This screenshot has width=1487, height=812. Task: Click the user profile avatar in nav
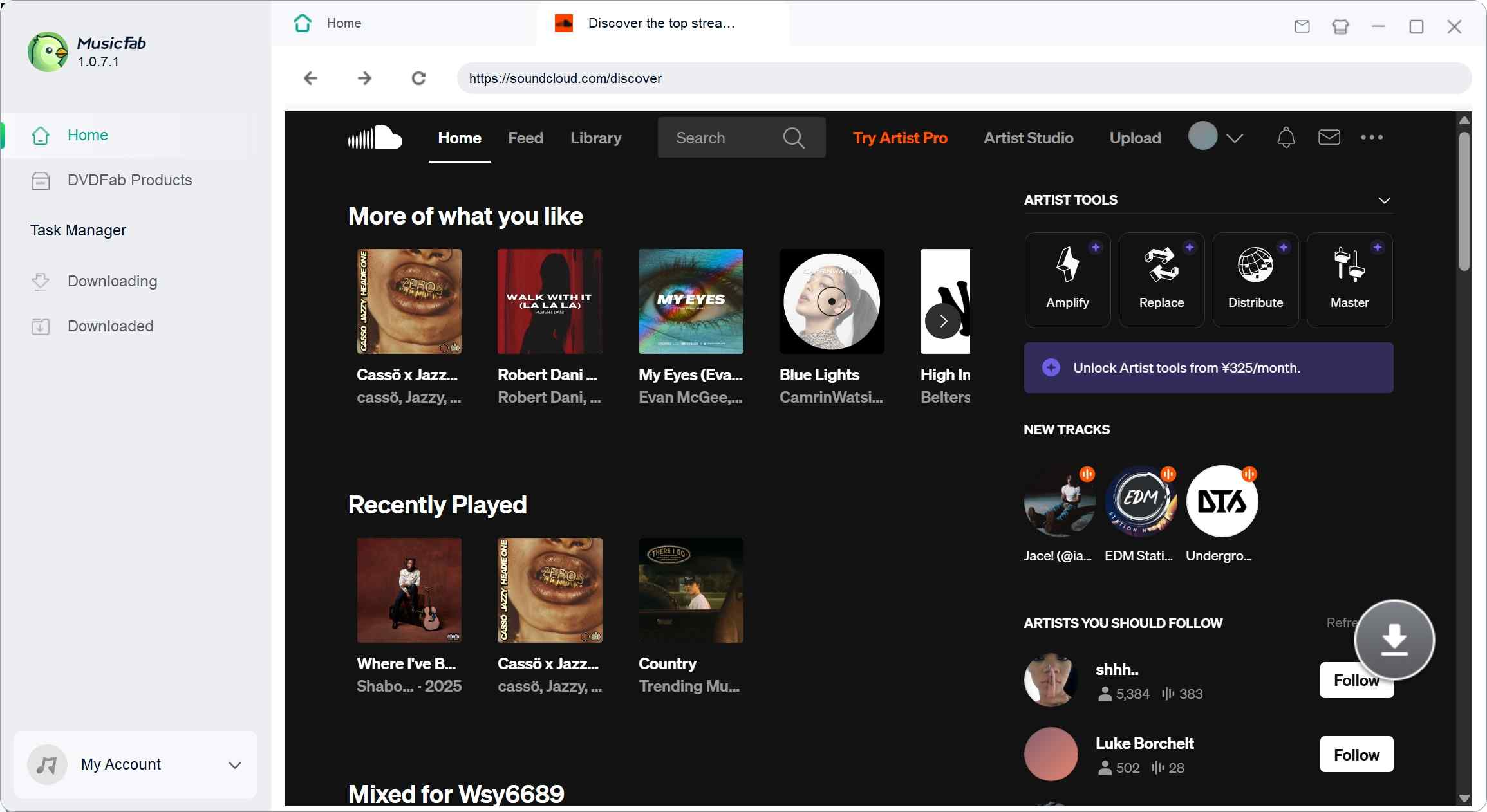pos(1202,136)
